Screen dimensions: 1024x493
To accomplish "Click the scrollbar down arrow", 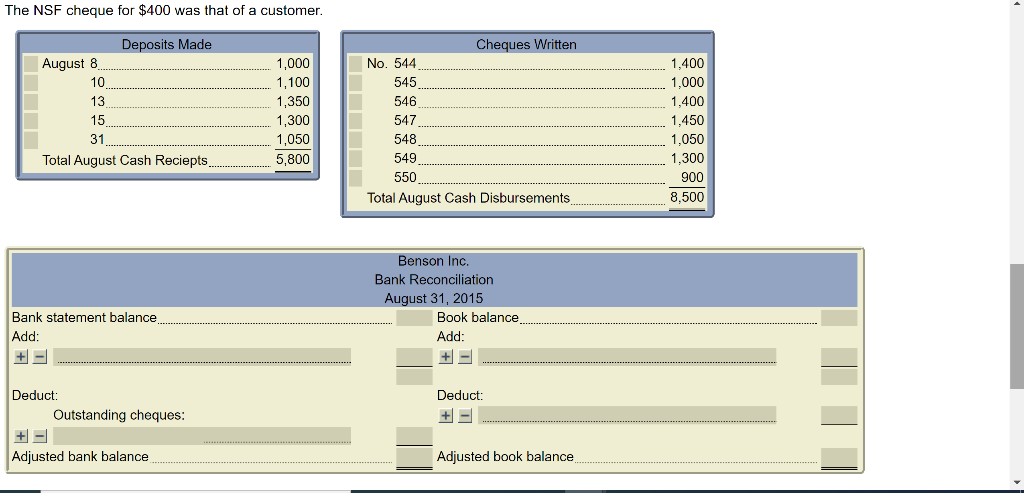I will point(1017,483).
